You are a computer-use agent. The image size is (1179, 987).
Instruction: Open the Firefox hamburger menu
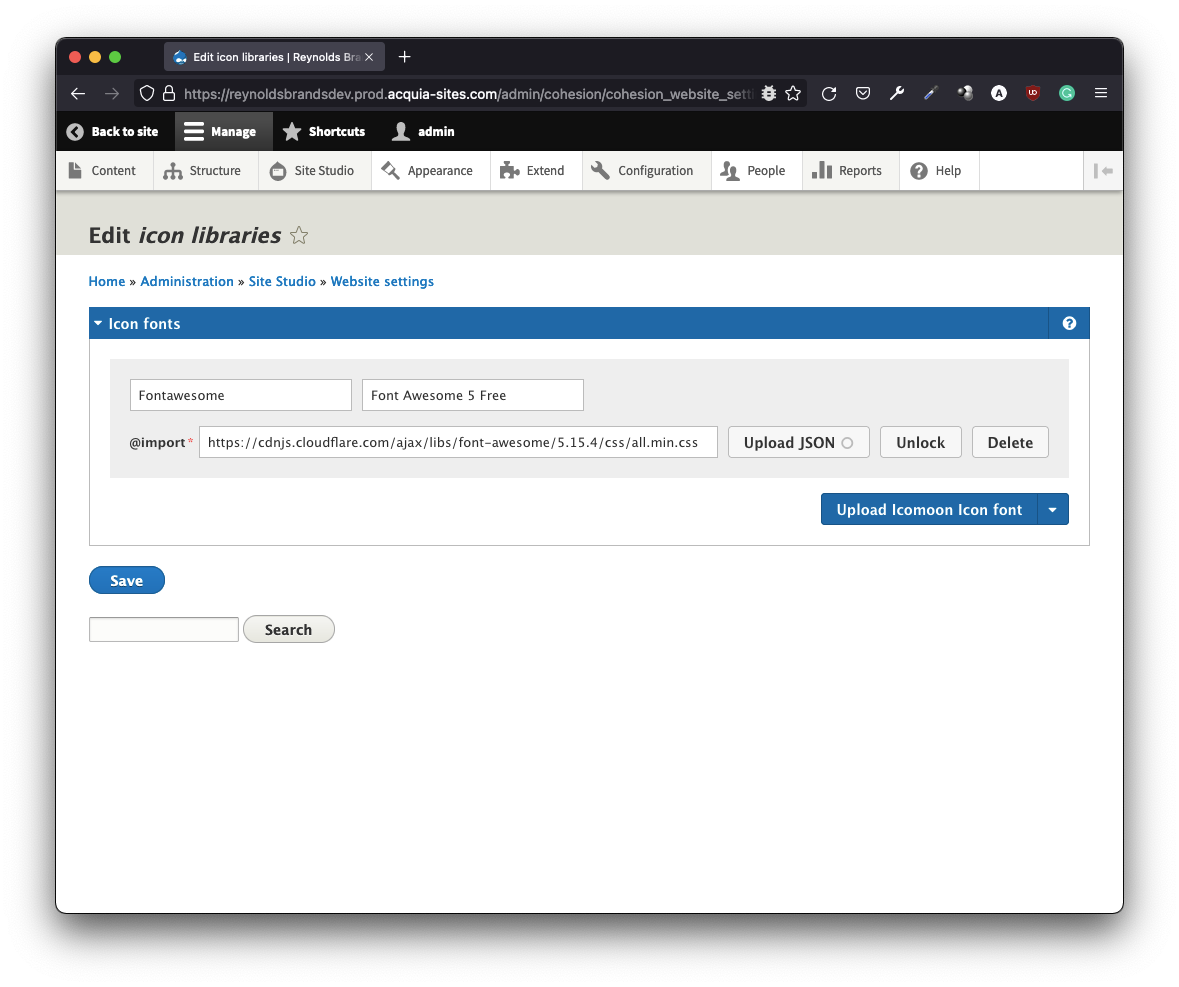click(1101, 93)
